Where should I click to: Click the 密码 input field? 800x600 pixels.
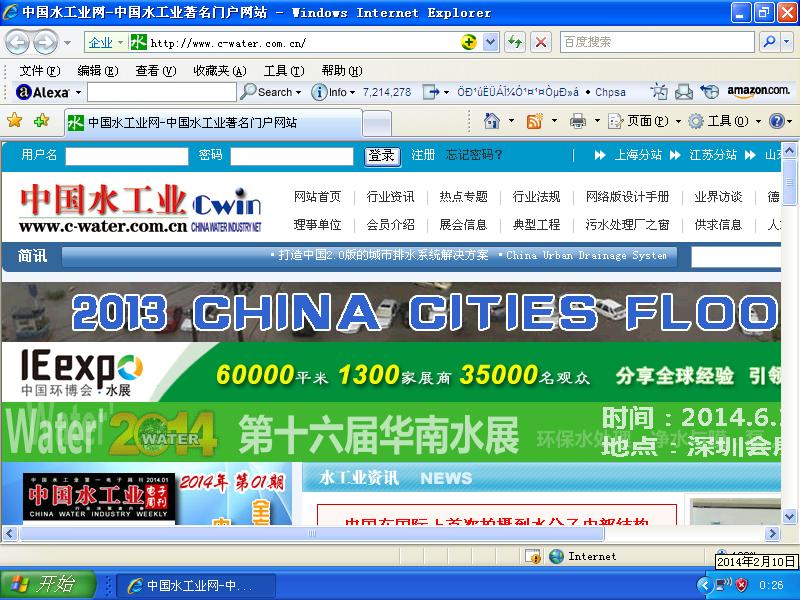[x=292, y=156]
